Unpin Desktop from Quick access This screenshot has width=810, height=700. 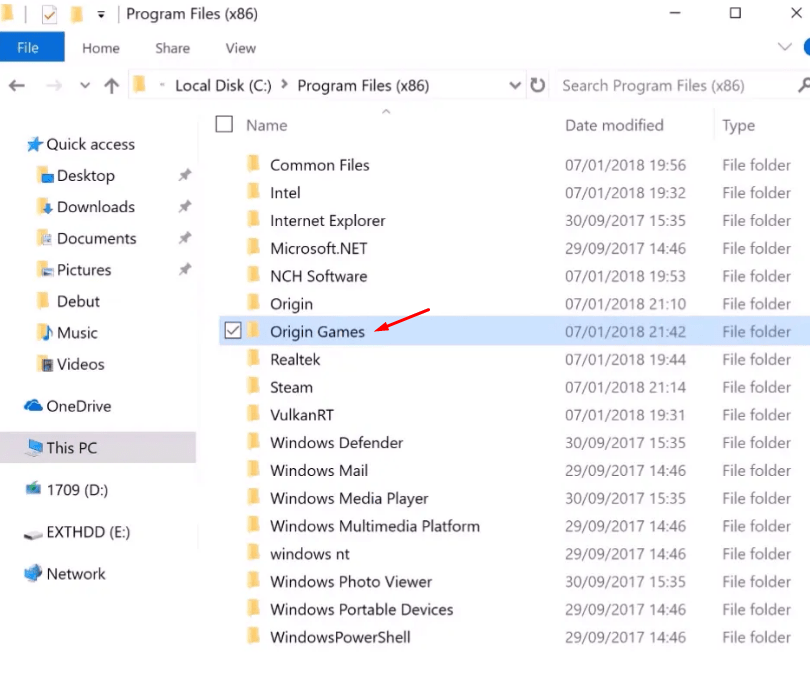(184, 176)
